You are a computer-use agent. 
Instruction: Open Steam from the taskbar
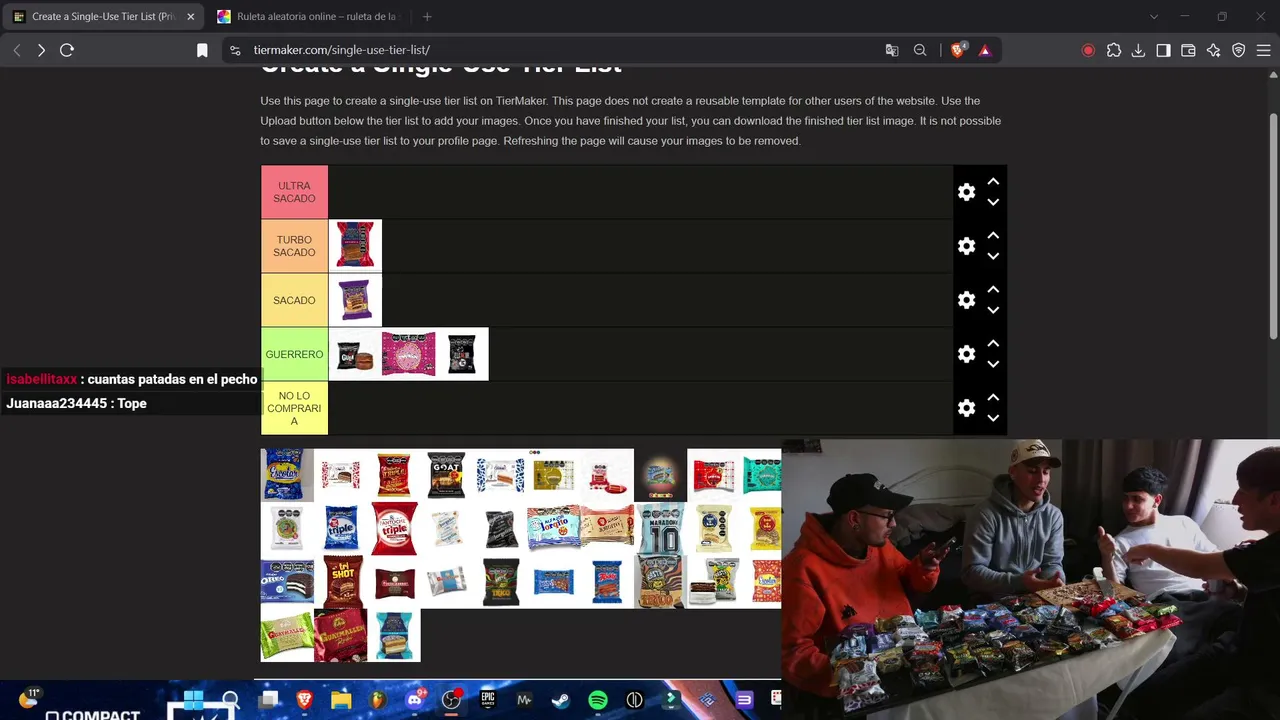pos(561,700)
